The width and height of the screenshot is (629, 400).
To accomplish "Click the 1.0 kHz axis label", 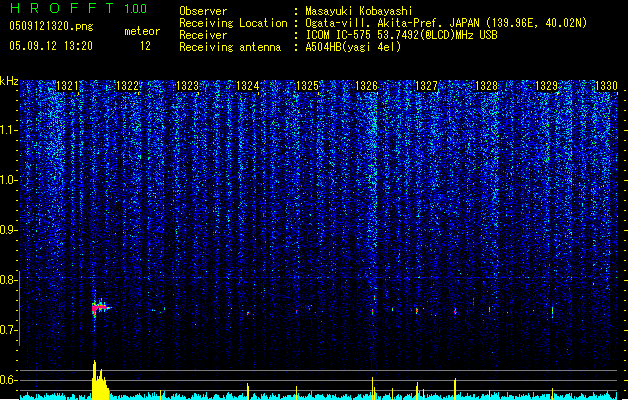I will (x=9, y=180).
